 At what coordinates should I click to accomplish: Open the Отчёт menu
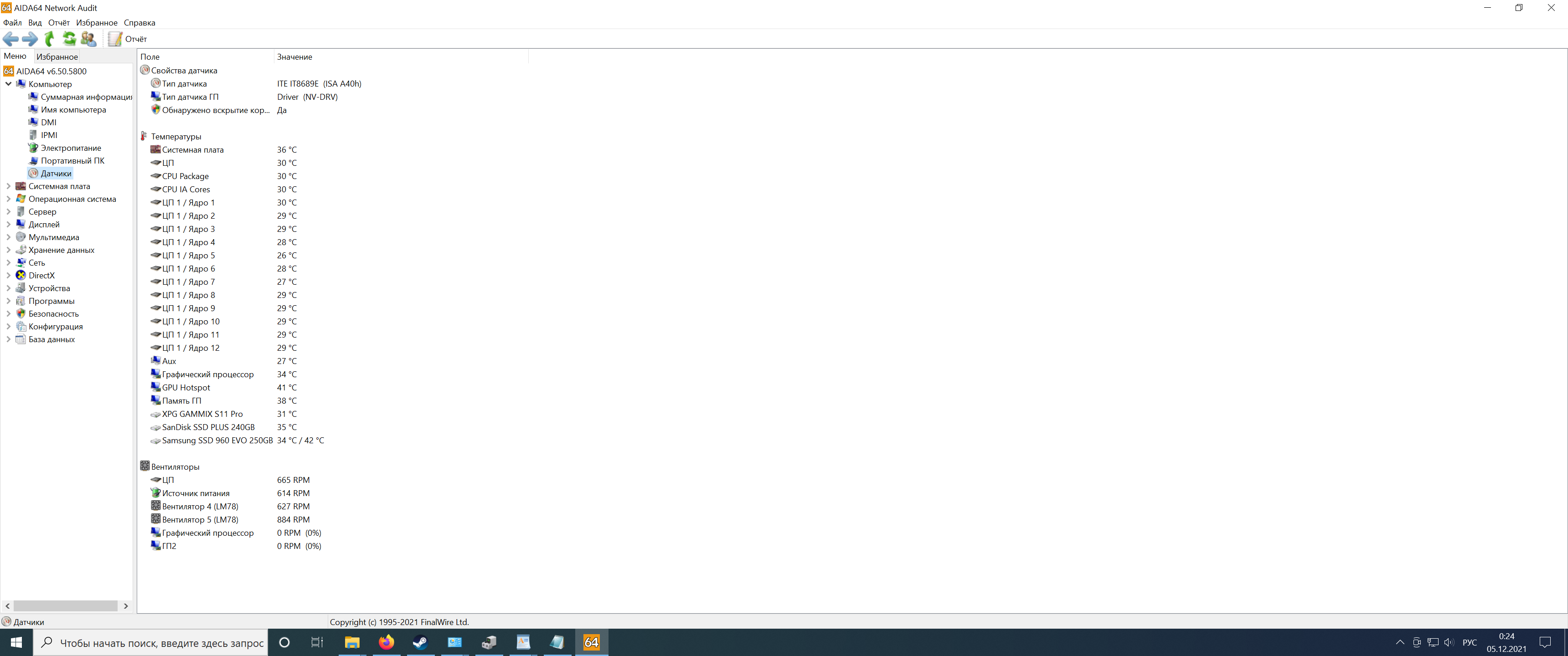(x=59, y=22)
